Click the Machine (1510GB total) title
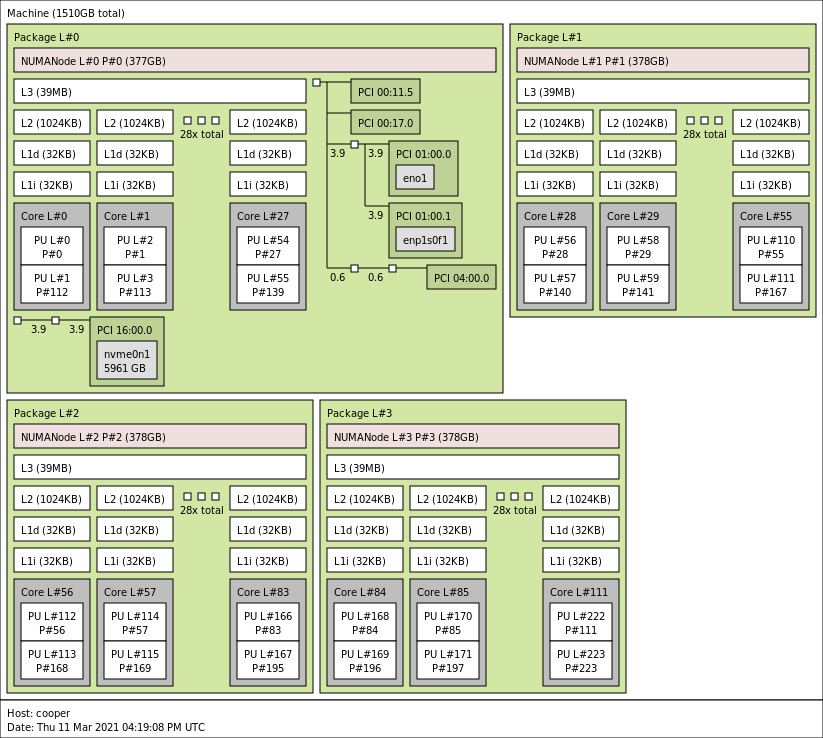Image resolution: width=823 pixels, height=738 pixels. coord(66,13)
